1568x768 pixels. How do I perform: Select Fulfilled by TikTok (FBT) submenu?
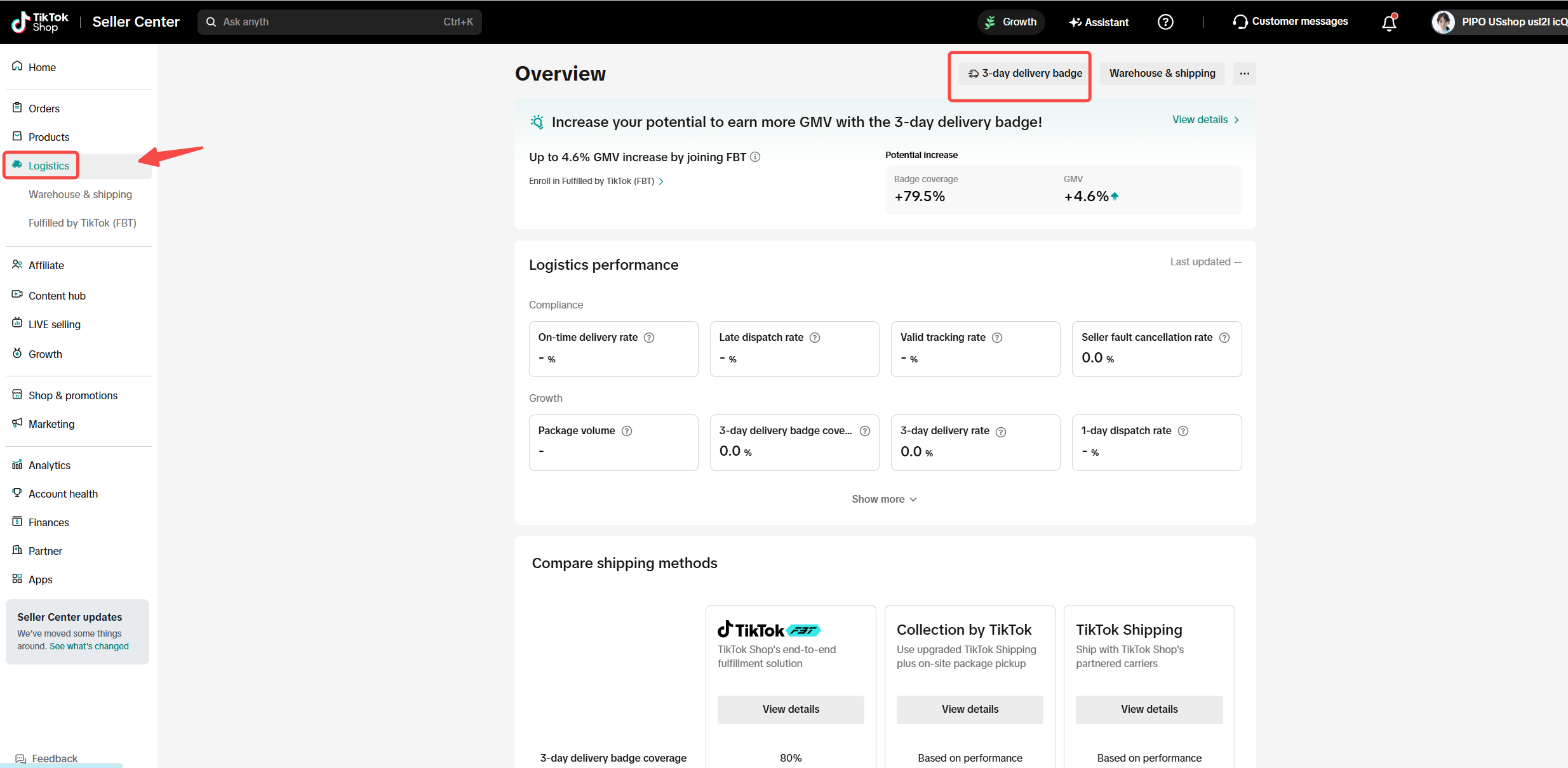click(x=83, y=223)
